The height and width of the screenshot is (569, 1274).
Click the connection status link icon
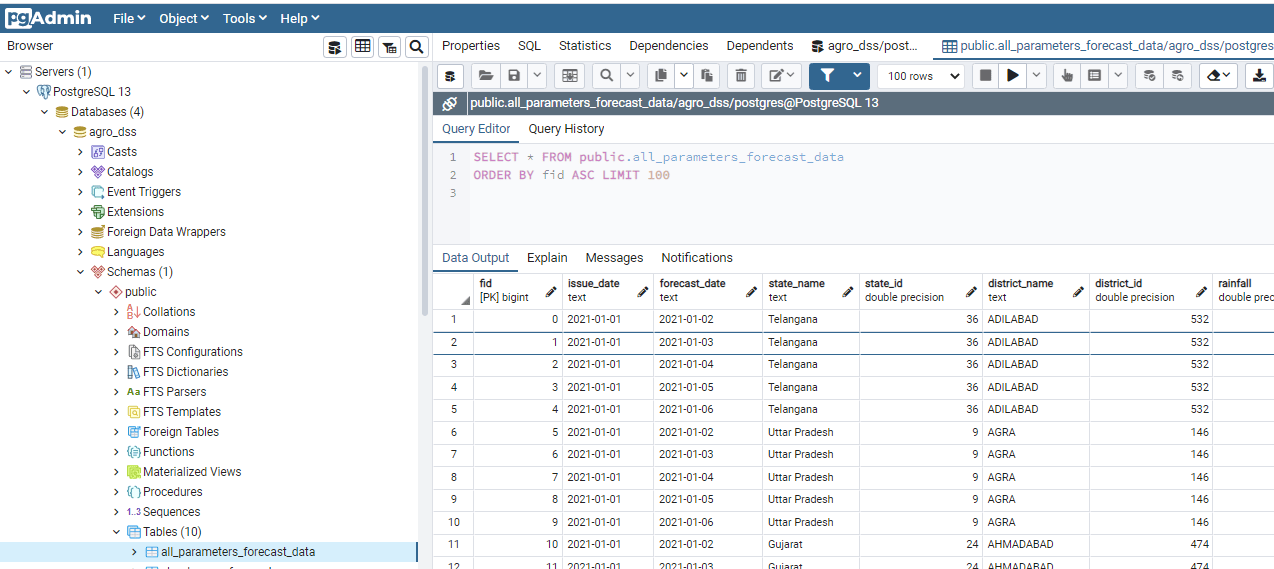click(x=450, y=103)
